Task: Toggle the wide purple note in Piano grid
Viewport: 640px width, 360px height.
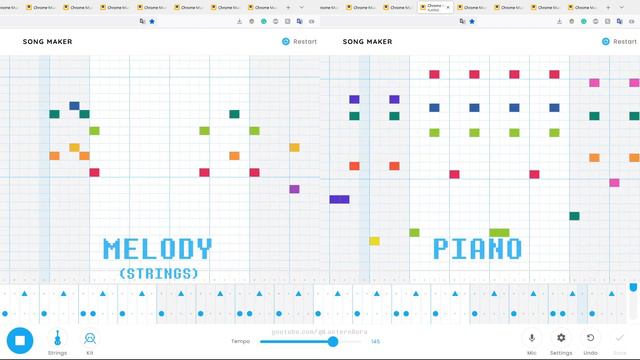Action: point(339,199)
